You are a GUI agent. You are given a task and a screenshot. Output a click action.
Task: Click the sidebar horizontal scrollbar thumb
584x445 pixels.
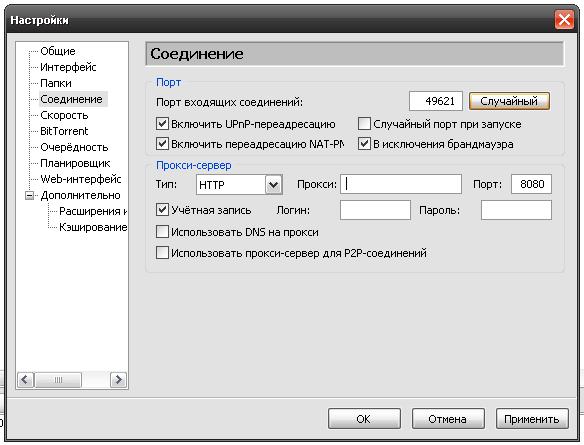(x=58, y=380)
